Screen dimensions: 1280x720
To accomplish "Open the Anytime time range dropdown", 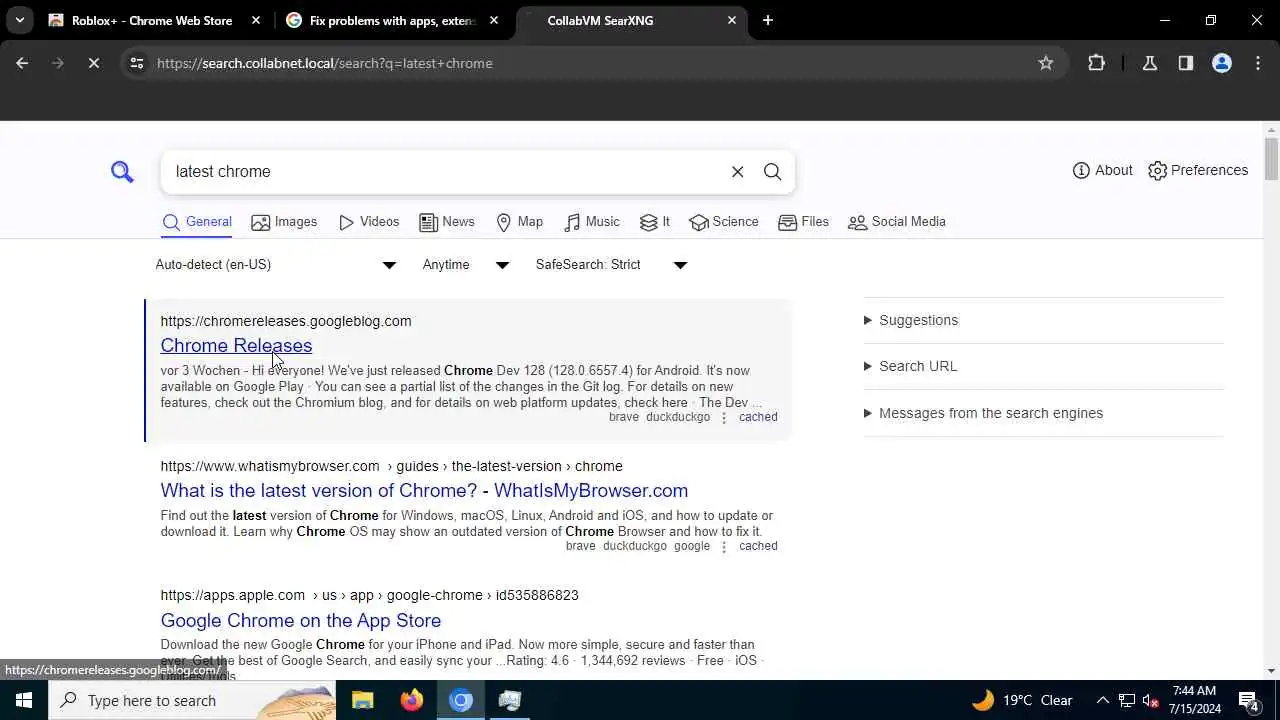I will 466,265.
